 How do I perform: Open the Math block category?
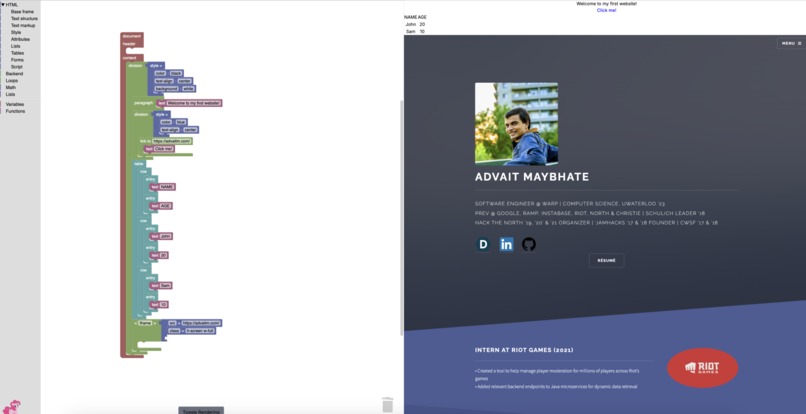coord(10,87)
